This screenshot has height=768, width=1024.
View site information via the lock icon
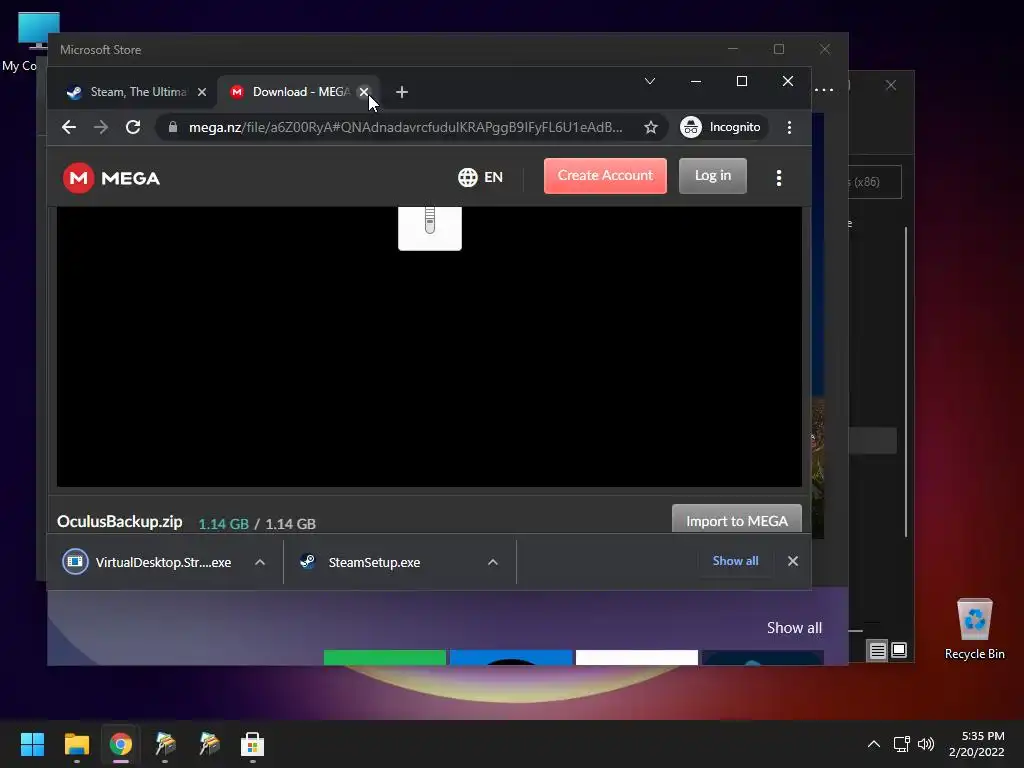[173, 127]
